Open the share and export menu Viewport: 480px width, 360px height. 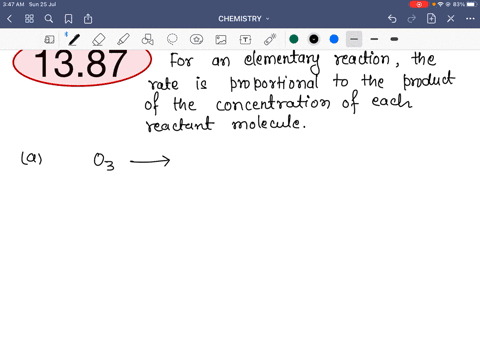(88, 19)
